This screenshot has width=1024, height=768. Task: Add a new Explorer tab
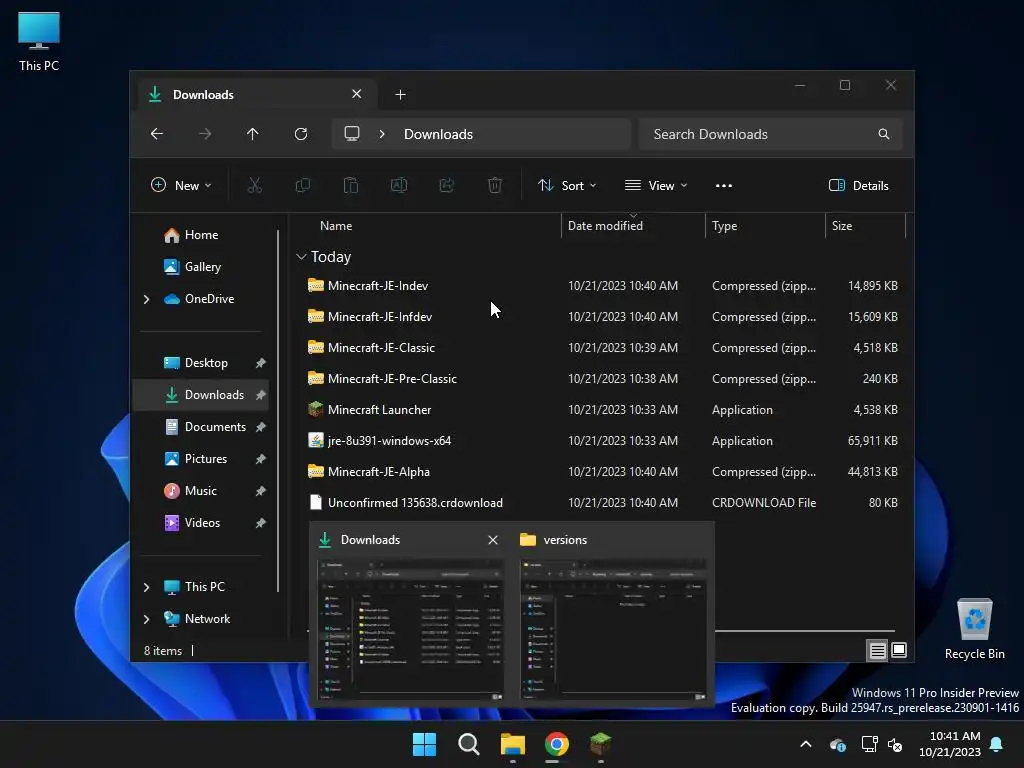point(400,95)
